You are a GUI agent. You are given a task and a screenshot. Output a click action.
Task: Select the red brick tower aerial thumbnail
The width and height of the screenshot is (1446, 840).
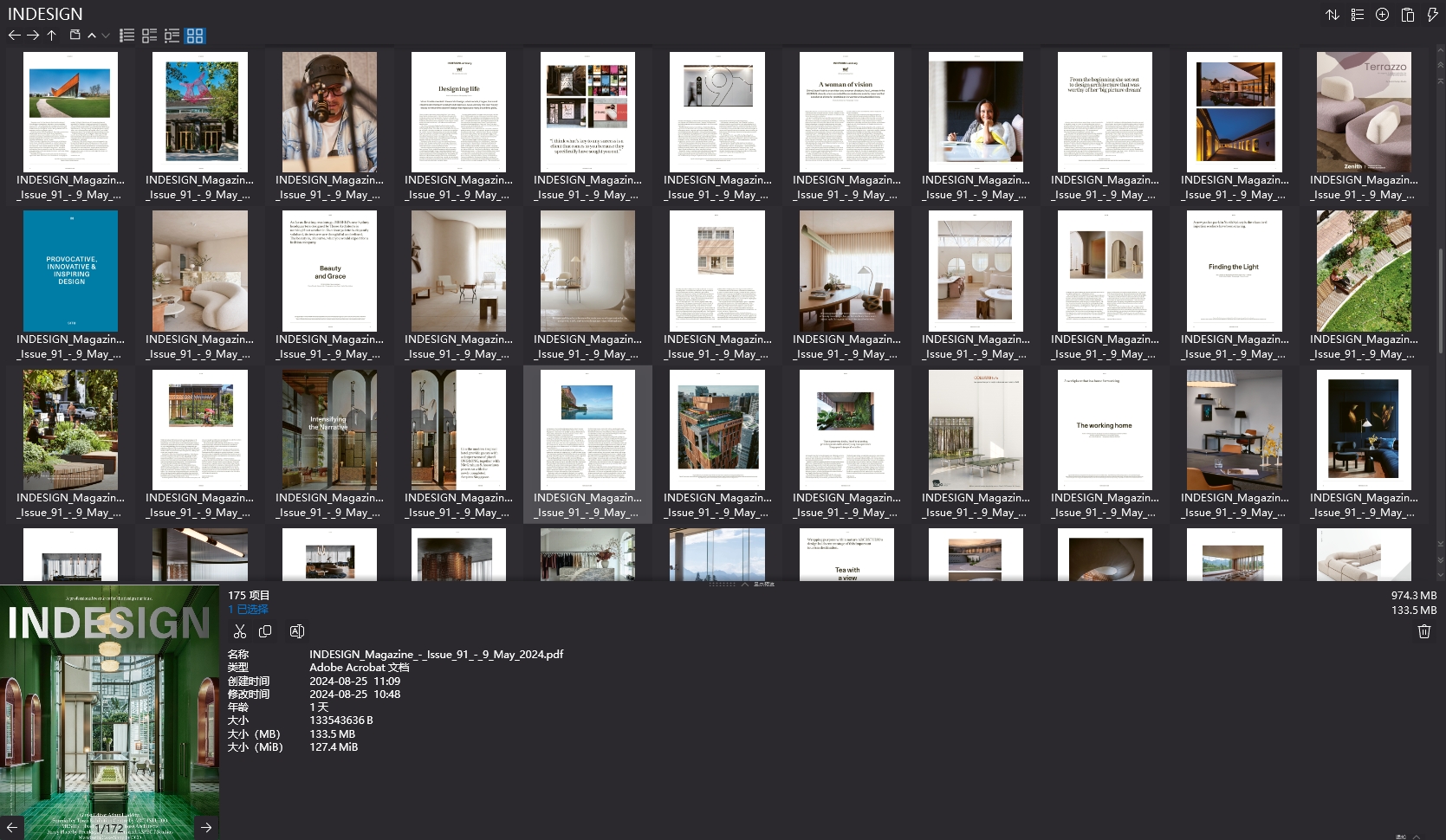[717, 430]
